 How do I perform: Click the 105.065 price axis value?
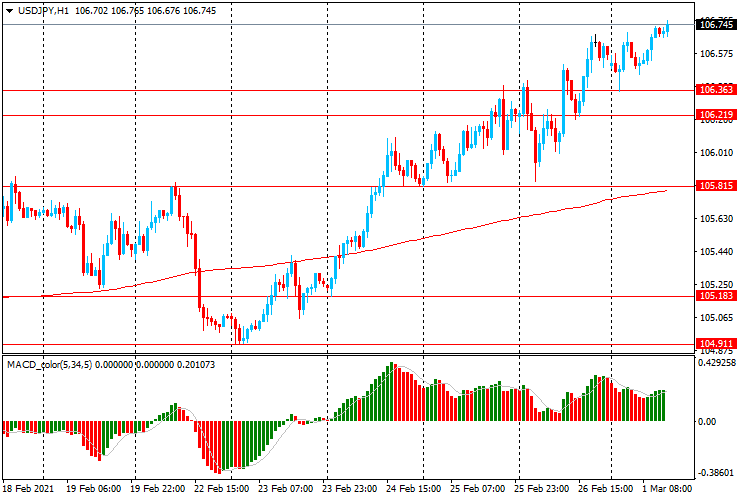coord(716,318)
